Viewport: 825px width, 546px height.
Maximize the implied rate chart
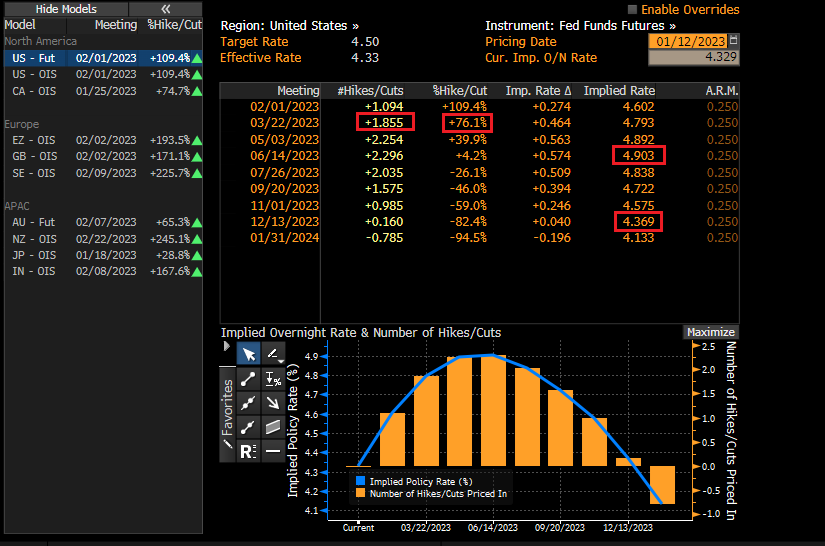[710, 332]
